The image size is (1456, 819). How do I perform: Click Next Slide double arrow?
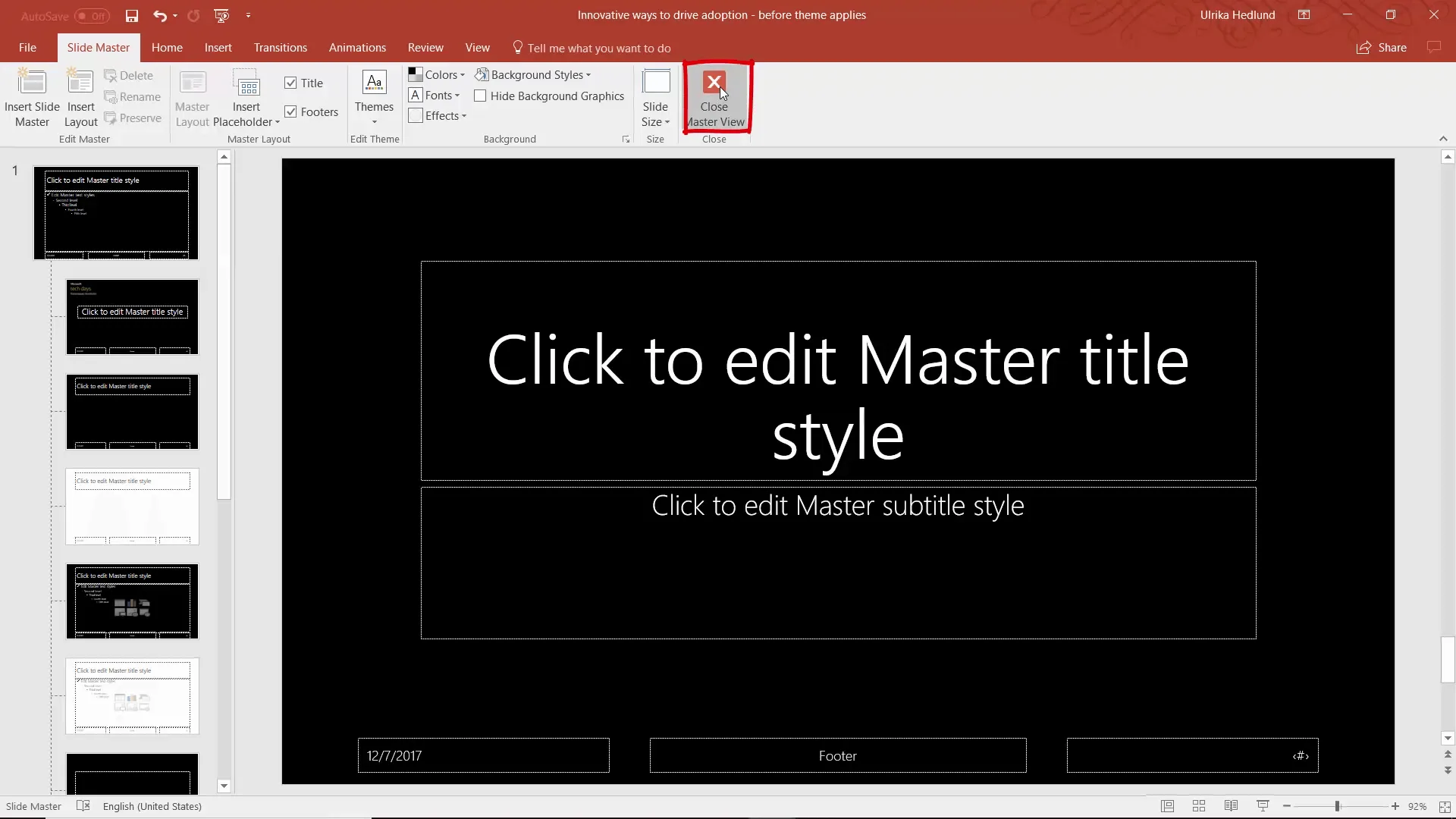point(1448,770)
